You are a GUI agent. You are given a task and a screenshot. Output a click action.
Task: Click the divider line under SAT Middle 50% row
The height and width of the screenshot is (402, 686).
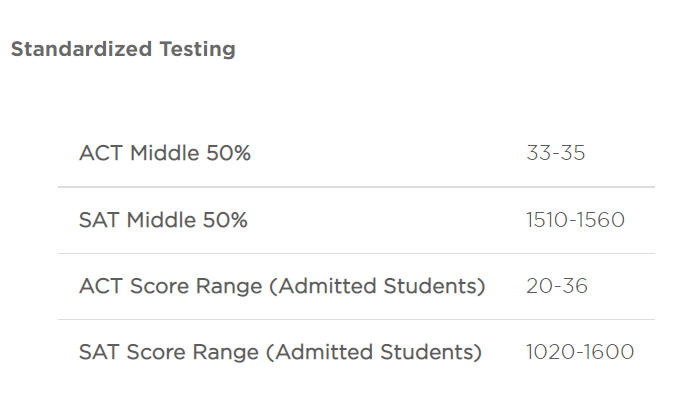pos(357,253)
